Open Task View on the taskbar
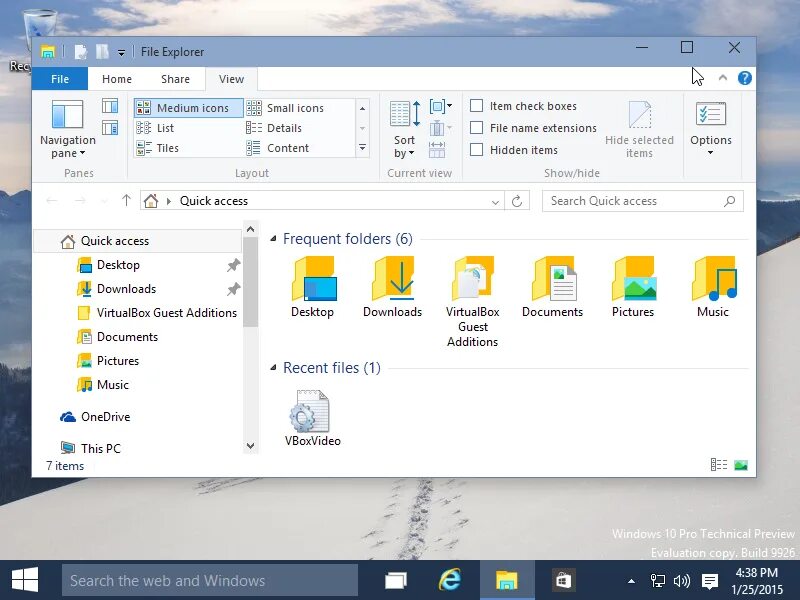 pyautogui.click(x=395, y=580)
